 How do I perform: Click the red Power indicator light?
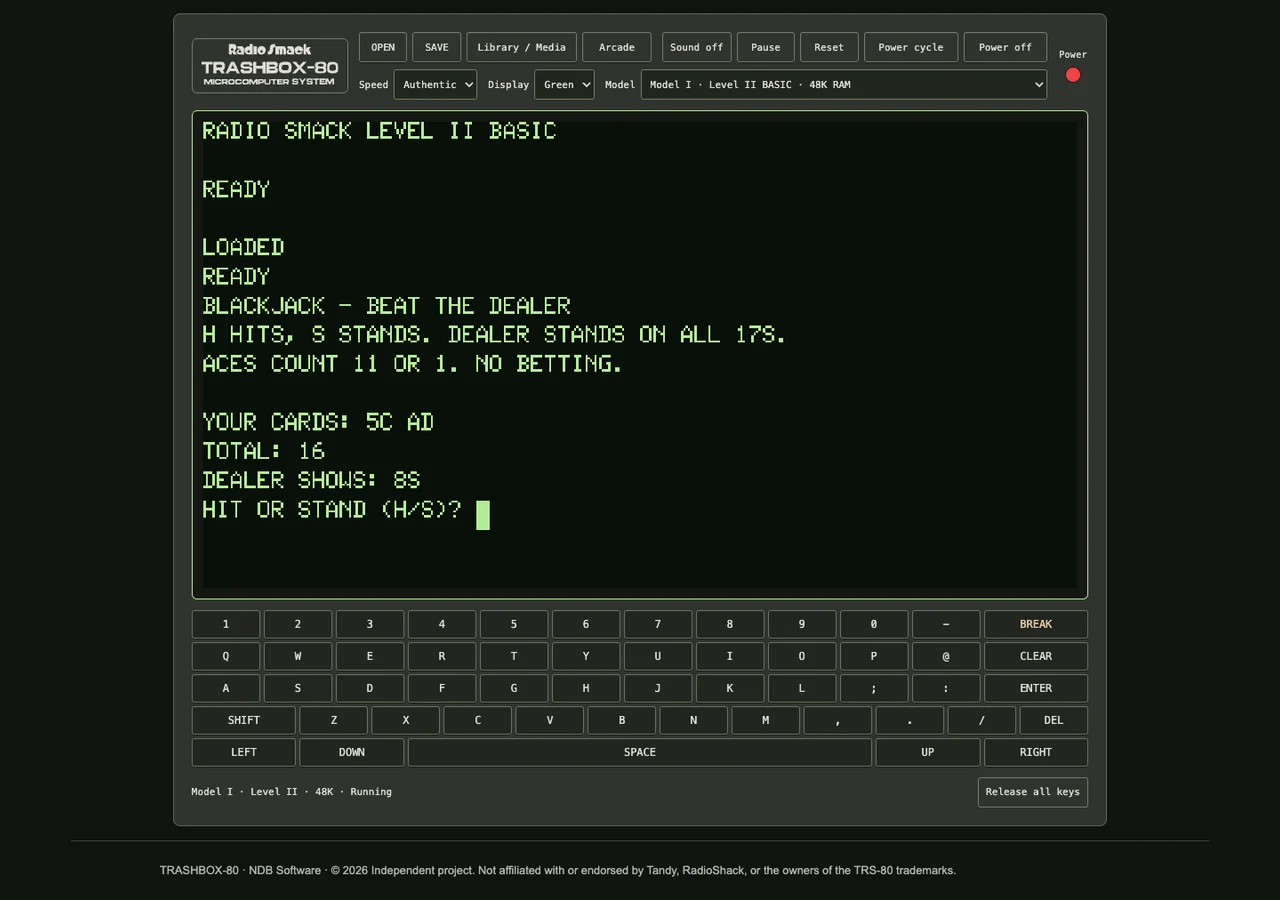click(x=1073, y=75)
